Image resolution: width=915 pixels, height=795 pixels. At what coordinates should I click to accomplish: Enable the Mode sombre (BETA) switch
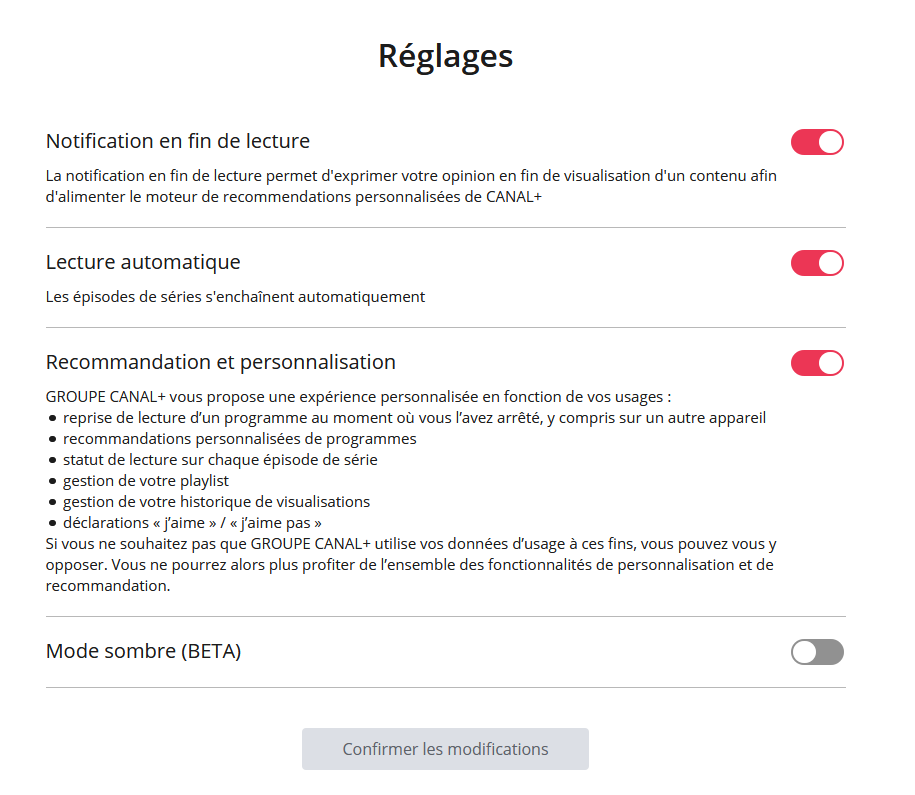point(817,653)
